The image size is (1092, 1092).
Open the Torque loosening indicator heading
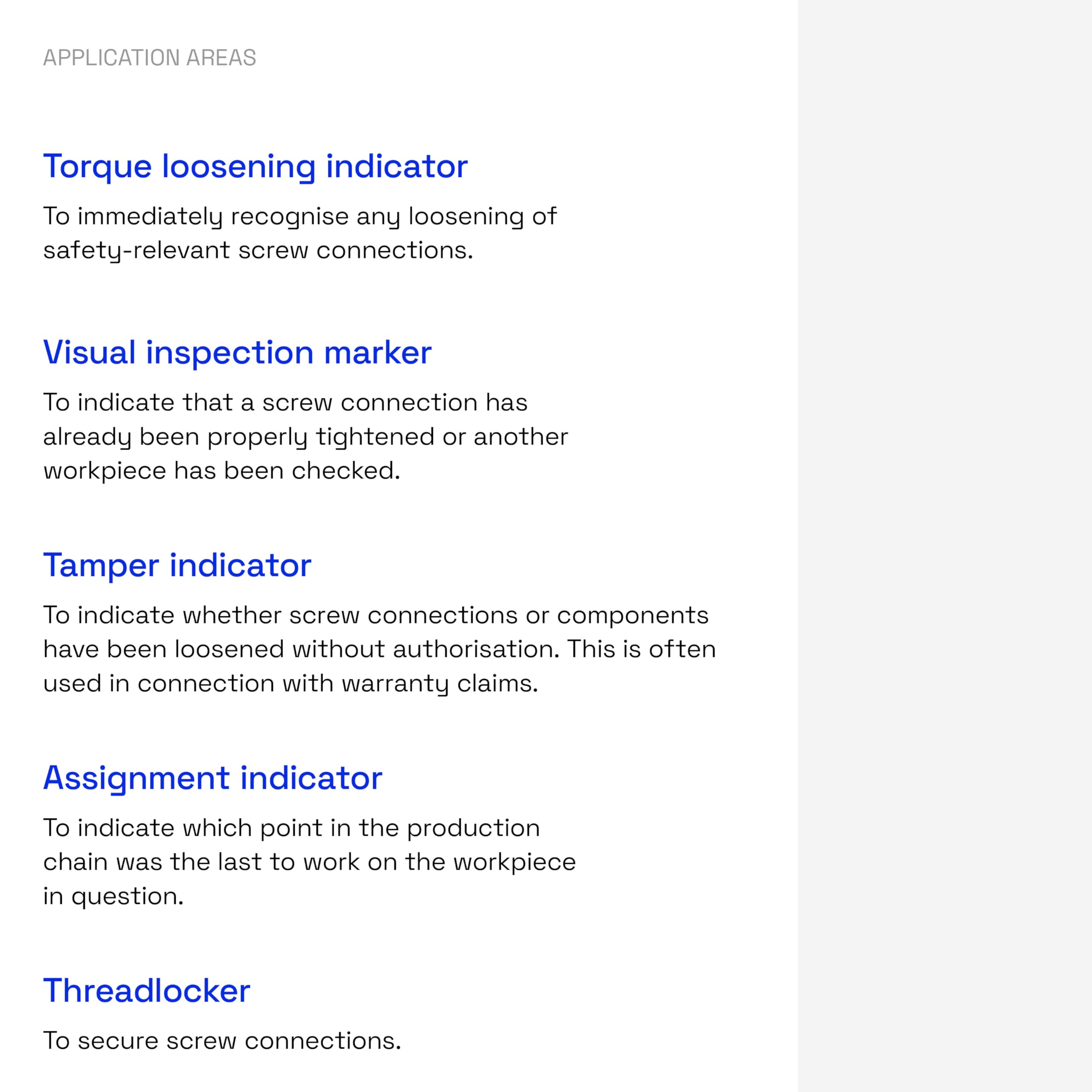pyautogui.click(x=255, y=166)
